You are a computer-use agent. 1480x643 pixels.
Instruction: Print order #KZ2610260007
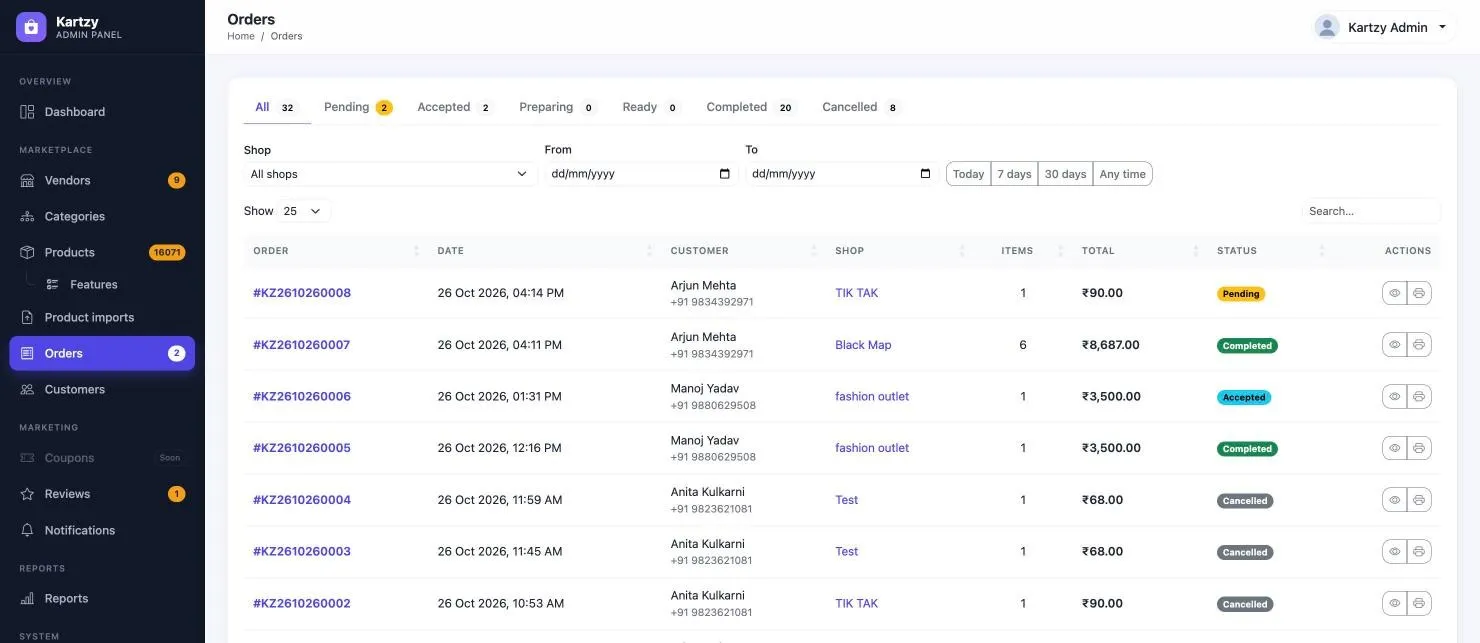[1419, 345]
